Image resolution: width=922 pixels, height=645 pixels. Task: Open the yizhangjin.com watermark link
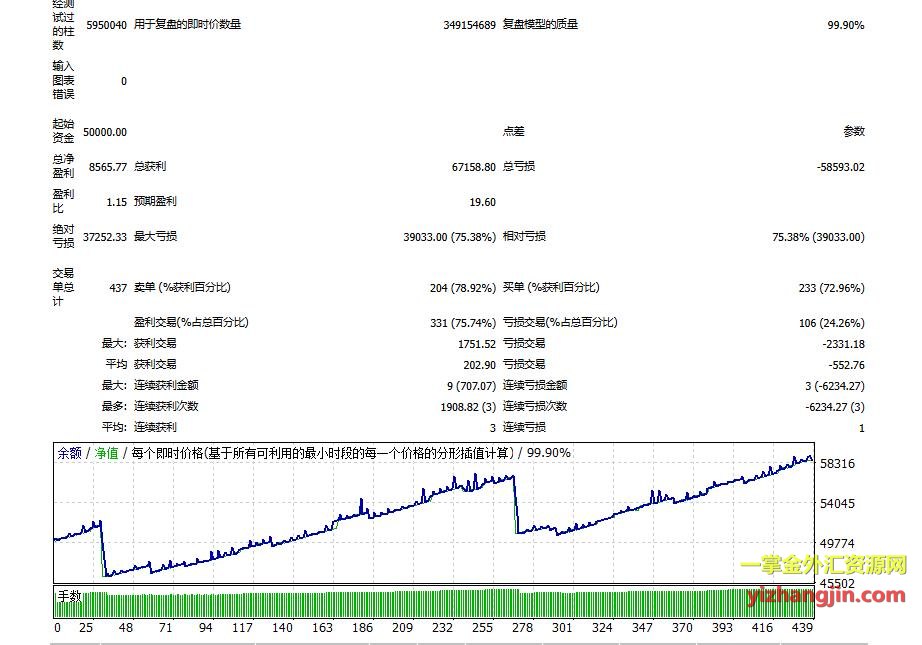pos(826,596)
